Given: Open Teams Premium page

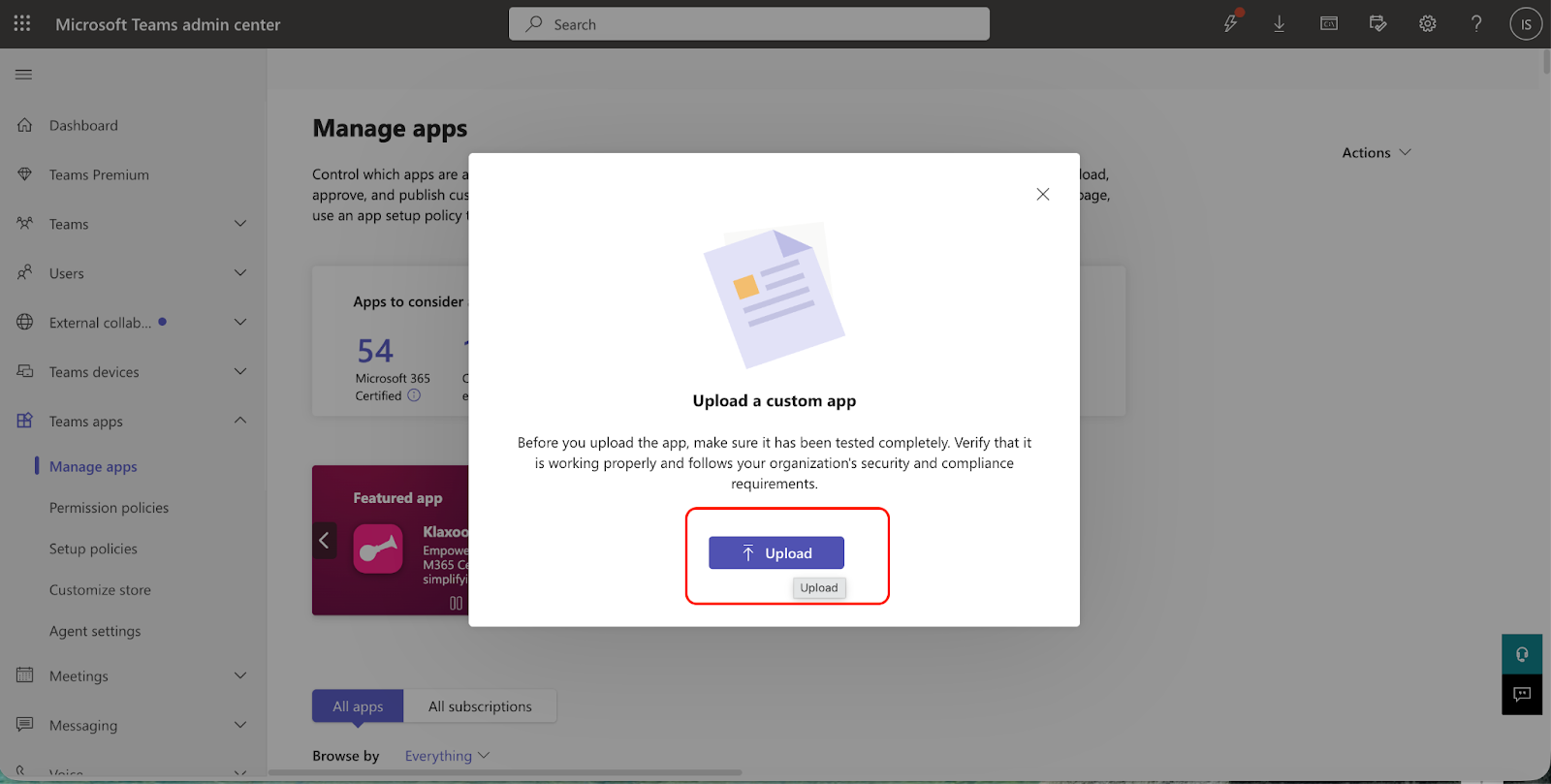Looking at the screenshot, I should click(x=99, y=174).
